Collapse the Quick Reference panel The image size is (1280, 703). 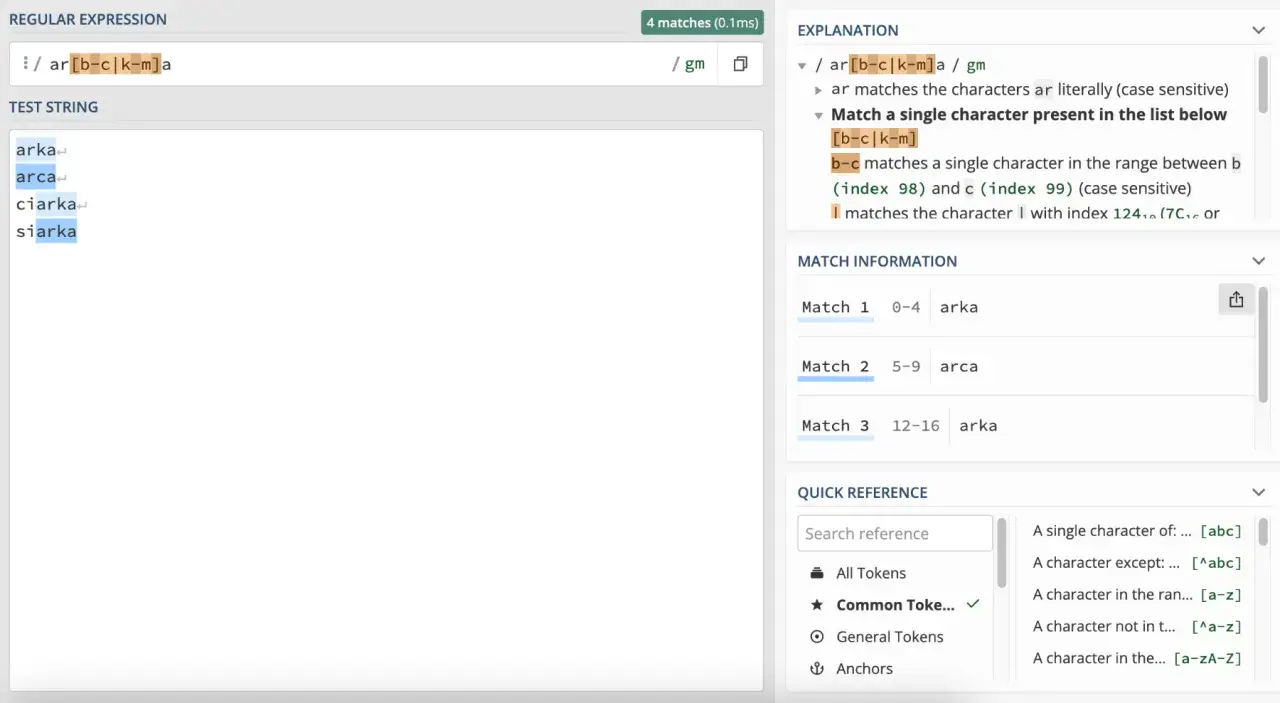(x=1259, y=492)
